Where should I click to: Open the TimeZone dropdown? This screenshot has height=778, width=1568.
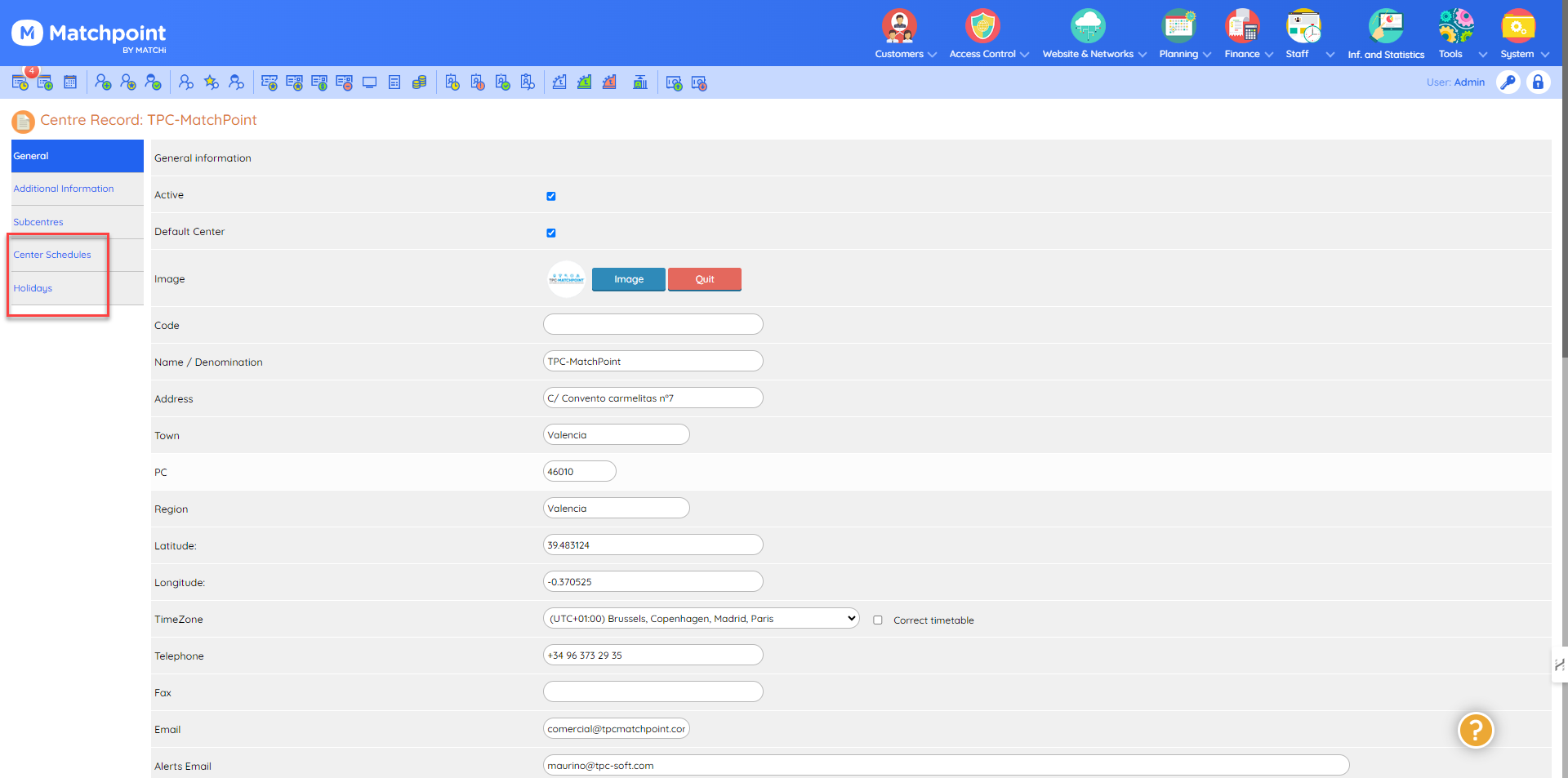pos(701,619)
